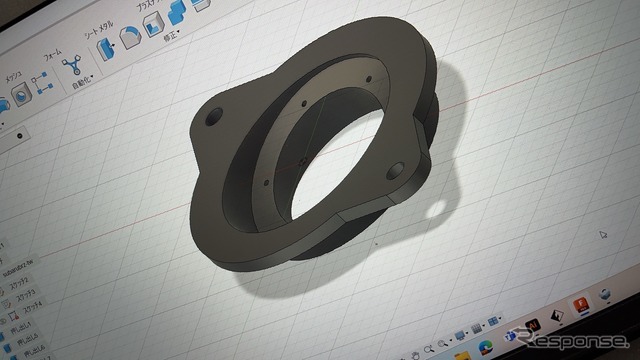Activate the Pan hand tool
The image size is (640, 360).
(x=415, y=355)
